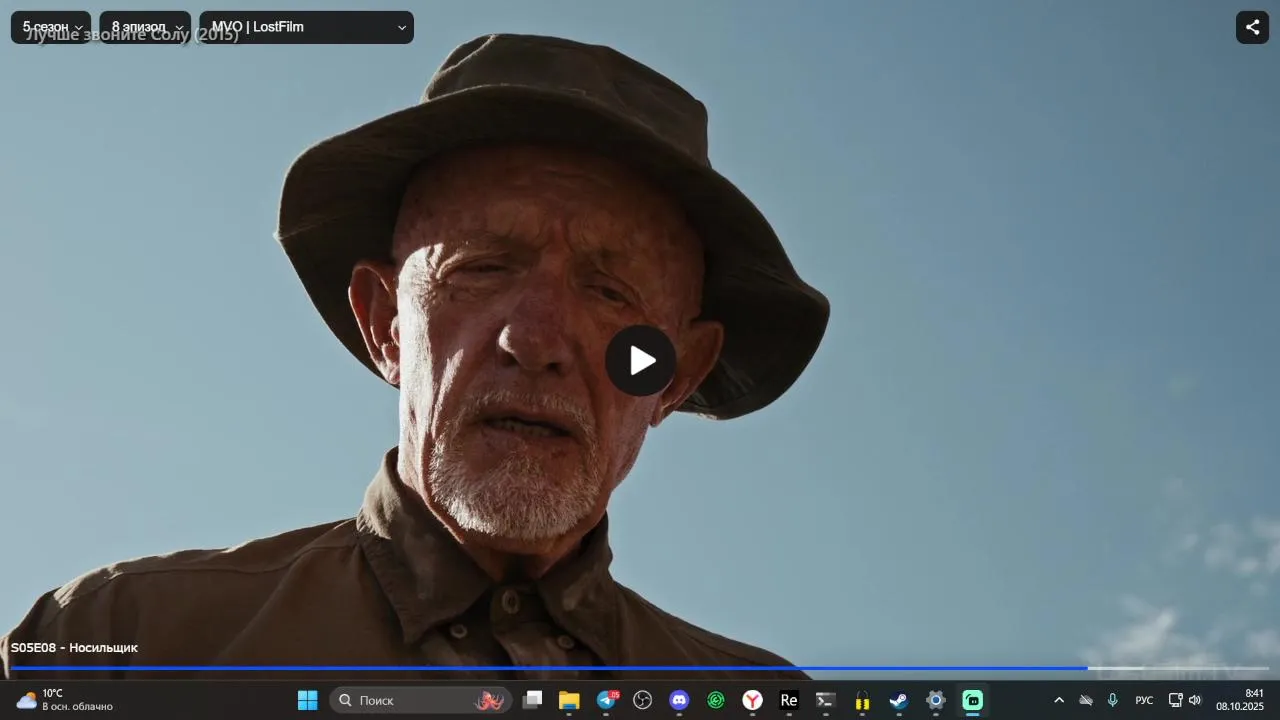Screen dimensions: 1280x720
Task: Open the clock and date 08.10.2025
Action: 1240,700
